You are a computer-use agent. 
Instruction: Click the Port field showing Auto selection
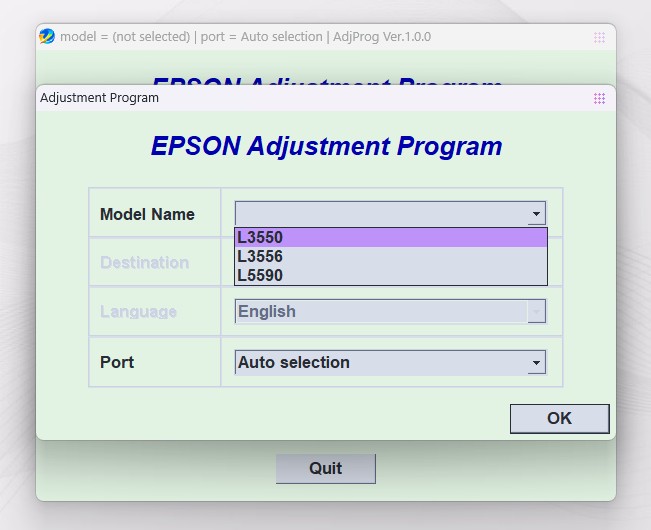pyautogui.click(x=381, y=362)
